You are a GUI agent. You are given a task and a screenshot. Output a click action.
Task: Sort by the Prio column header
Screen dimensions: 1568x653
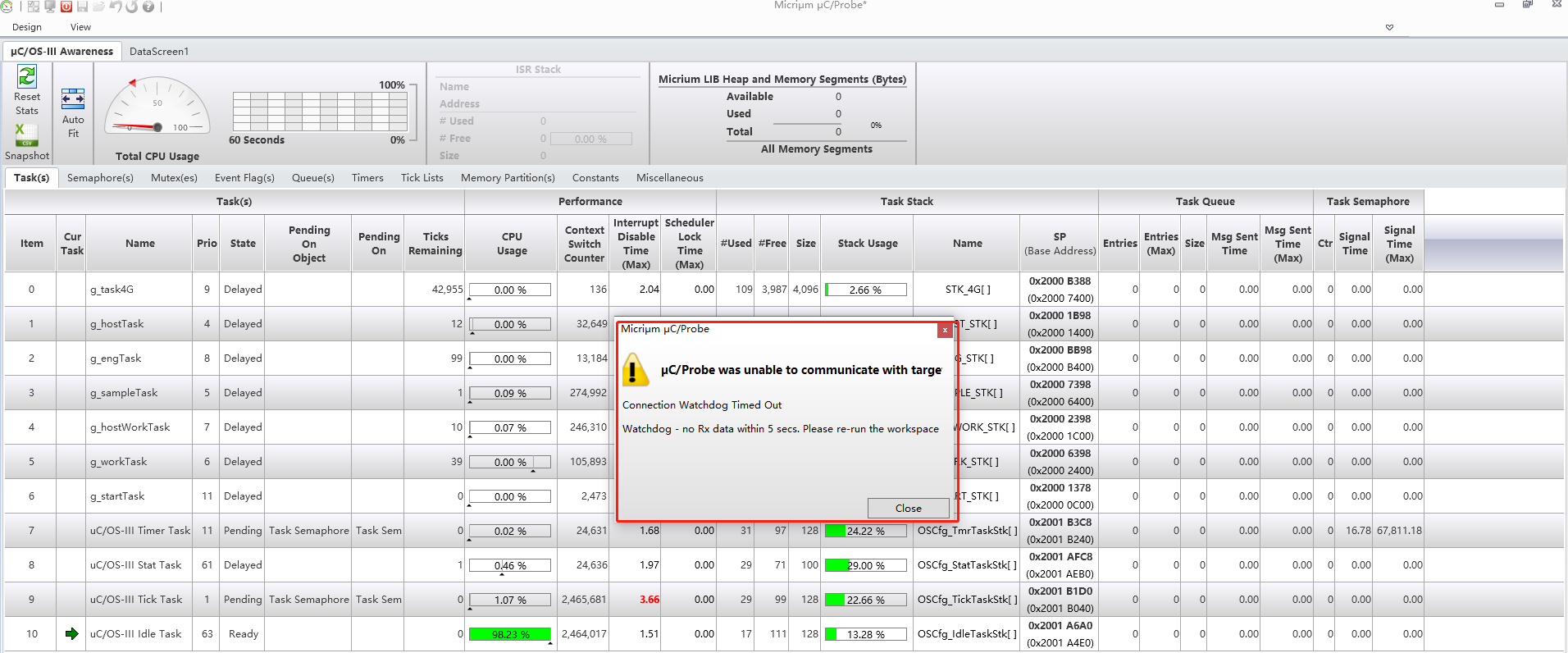(207, 244)
